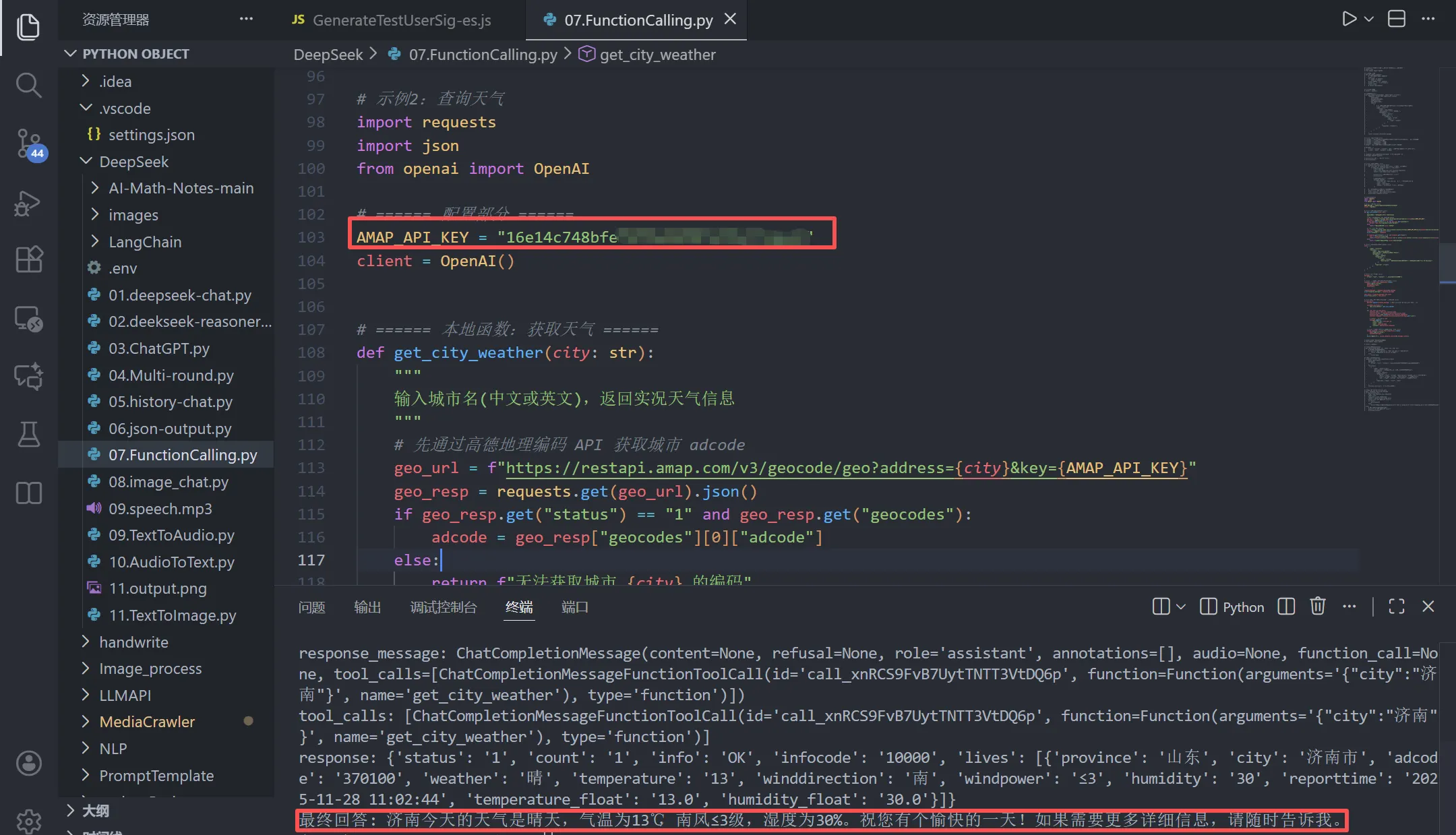
Task: Open the Testing flask view
Action: [28, 435]
